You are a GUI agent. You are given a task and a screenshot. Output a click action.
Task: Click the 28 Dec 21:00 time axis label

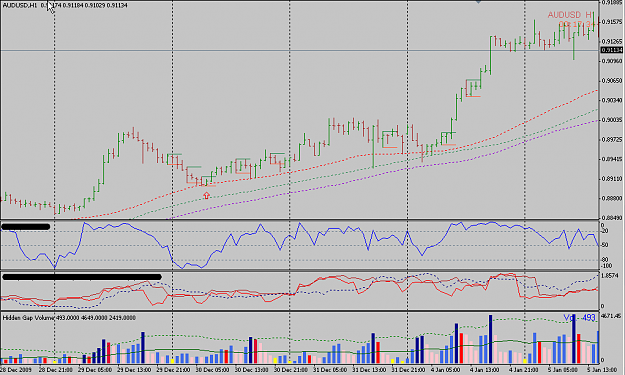coord(55,370)
